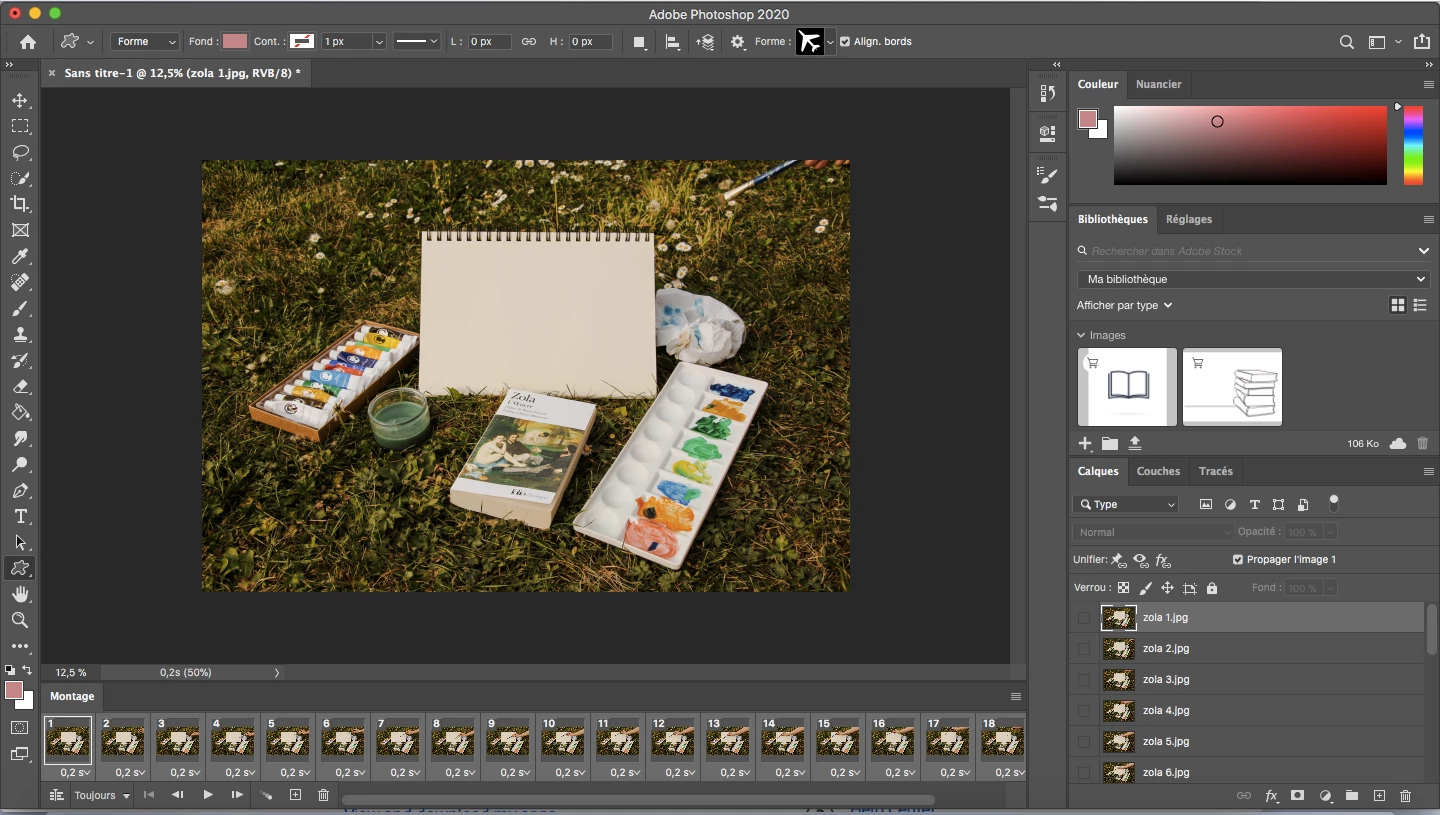The height and width of the screenshot is (815, 1440).
Task: Toggle Align. bords checkbox
Action: (x=845, y=42)
